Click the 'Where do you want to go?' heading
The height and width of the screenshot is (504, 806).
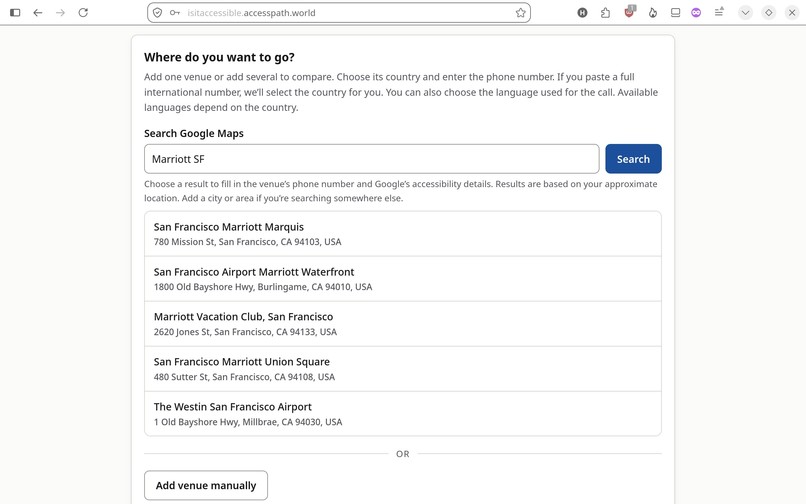[219, 57]
